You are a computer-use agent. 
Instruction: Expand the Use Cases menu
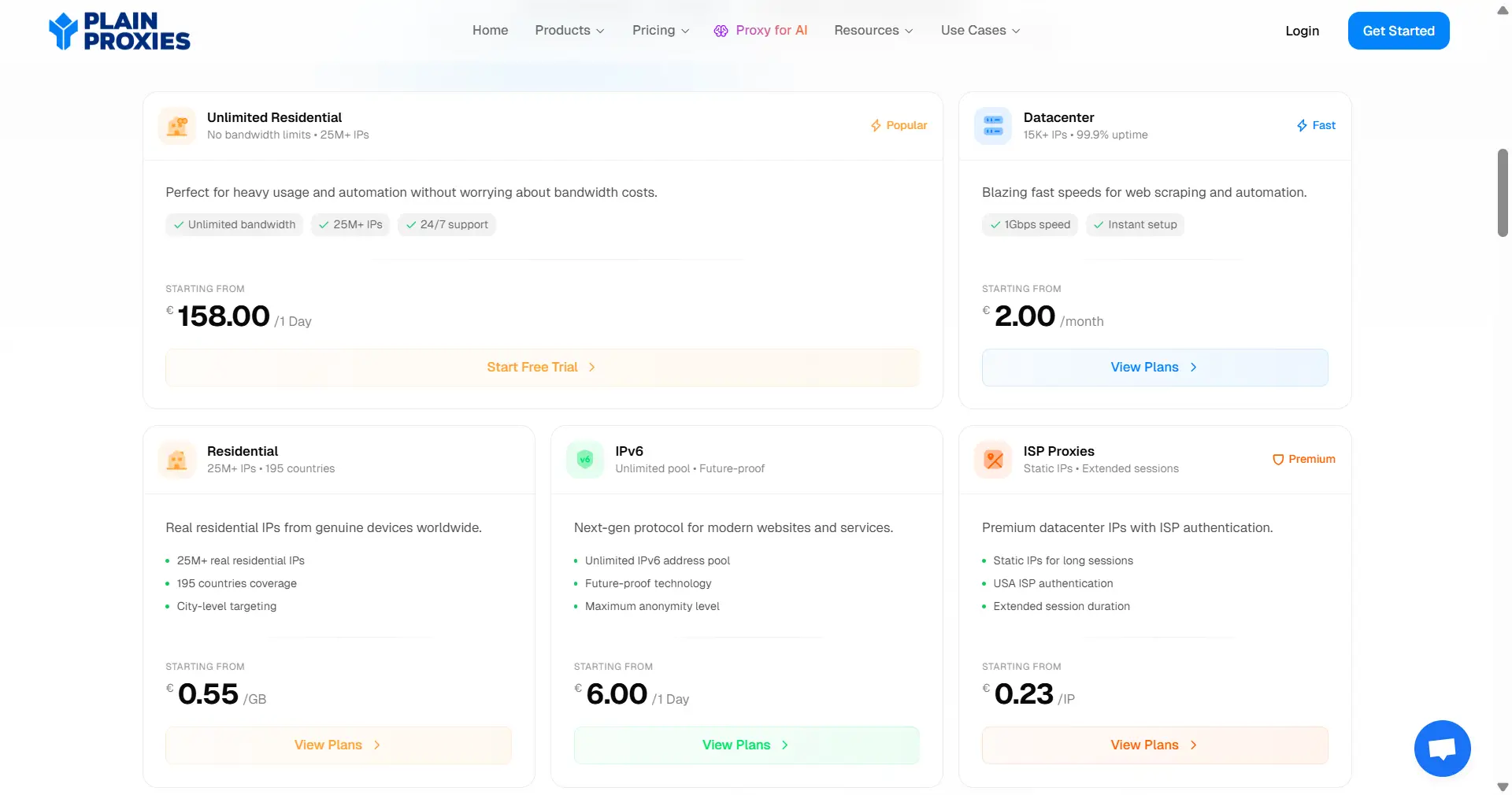(x=980, y=30)
